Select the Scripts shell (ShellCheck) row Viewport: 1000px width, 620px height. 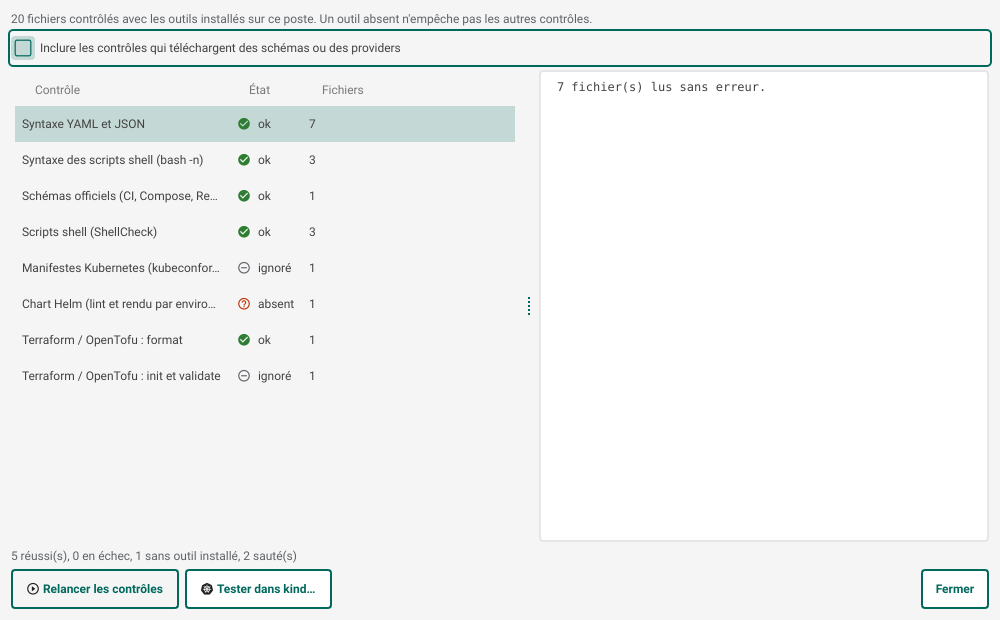click(x=265, y=232)
